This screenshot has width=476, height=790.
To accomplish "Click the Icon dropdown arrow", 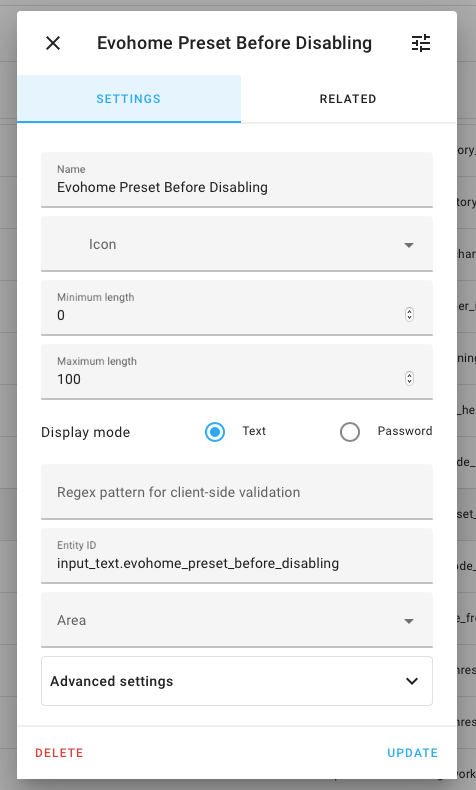I will coord(409,245).
